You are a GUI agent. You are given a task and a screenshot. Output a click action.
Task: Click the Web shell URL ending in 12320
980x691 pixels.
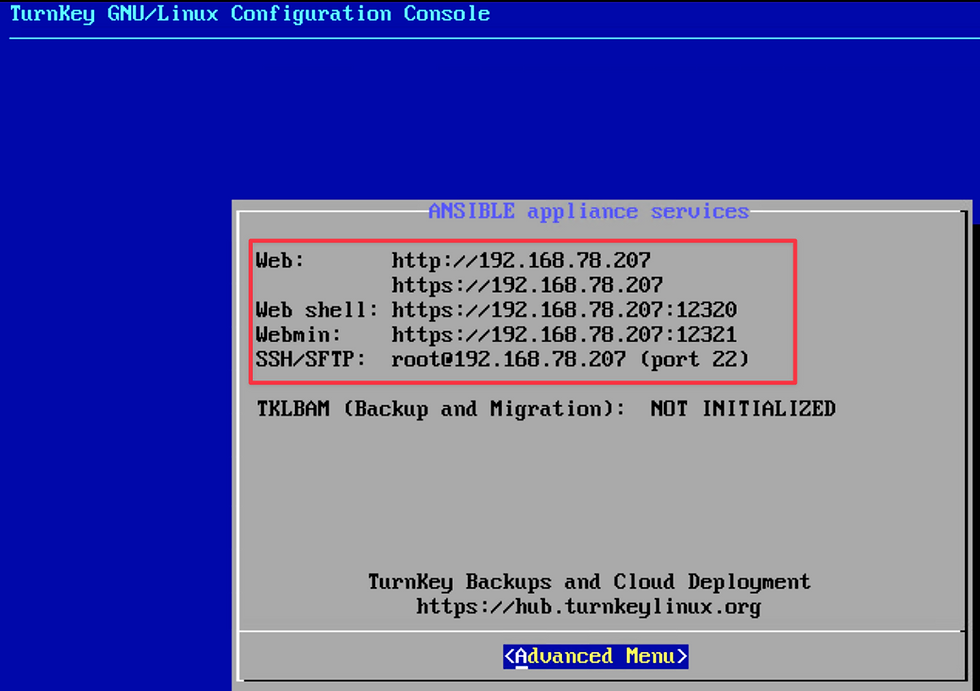[564, 310]
